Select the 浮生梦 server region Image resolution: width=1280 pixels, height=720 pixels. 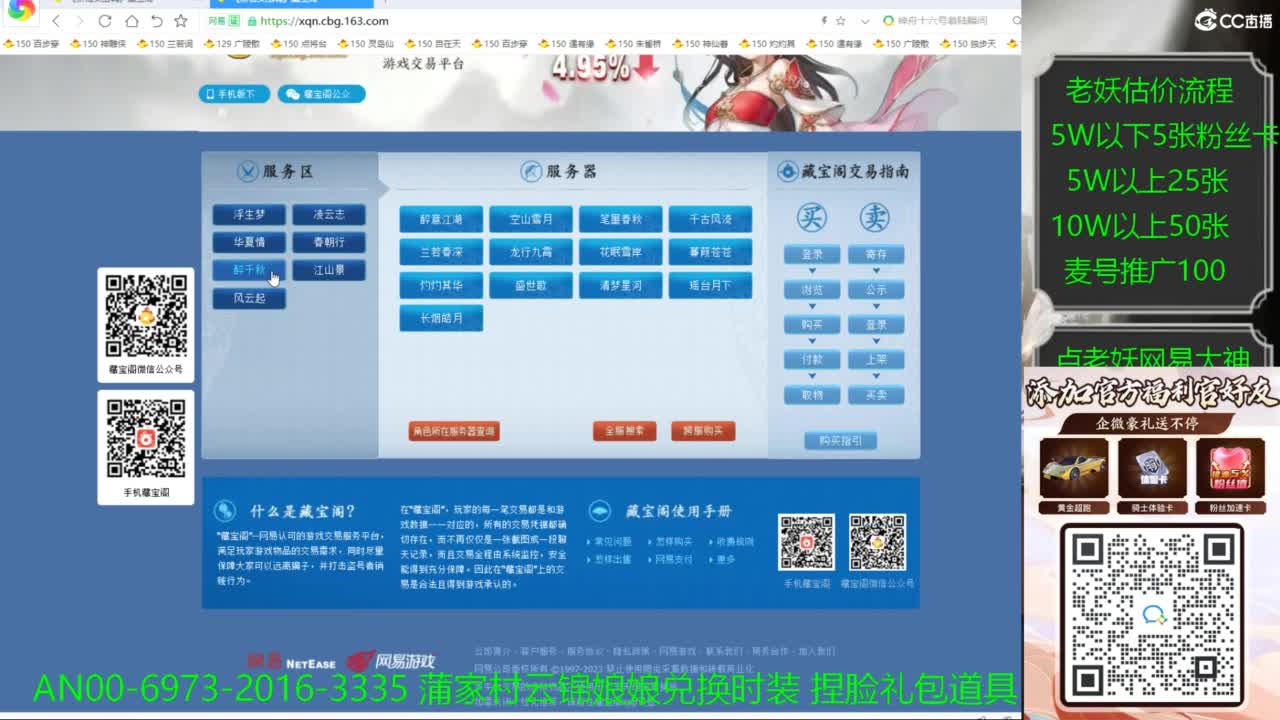tap(249, 215)
